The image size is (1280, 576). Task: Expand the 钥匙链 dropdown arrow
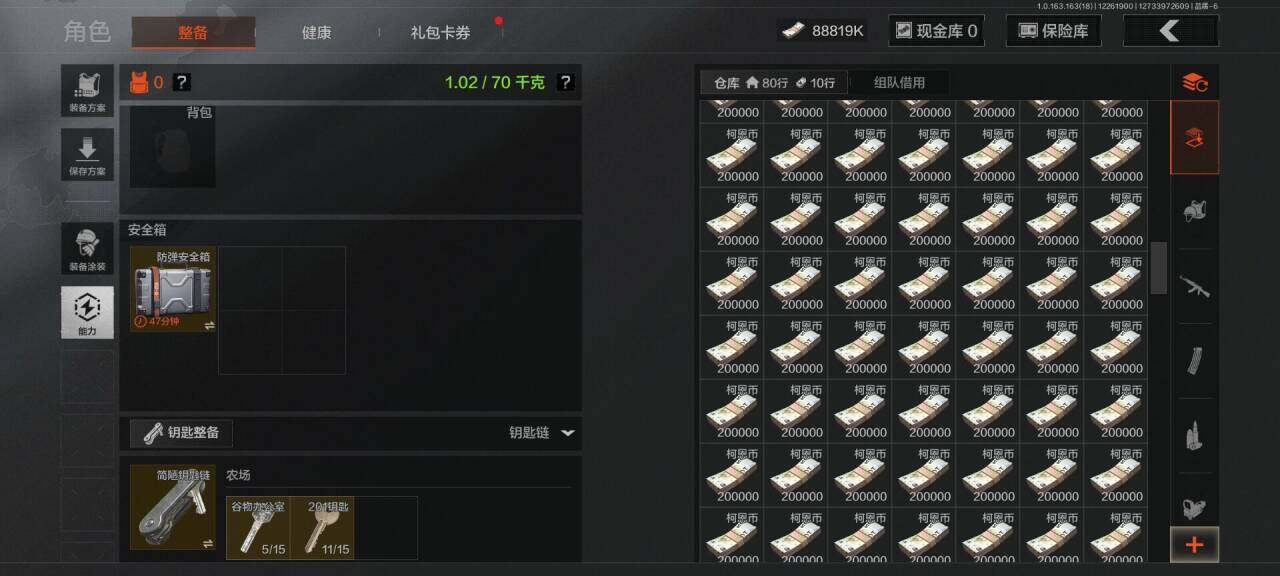(567, 433)
